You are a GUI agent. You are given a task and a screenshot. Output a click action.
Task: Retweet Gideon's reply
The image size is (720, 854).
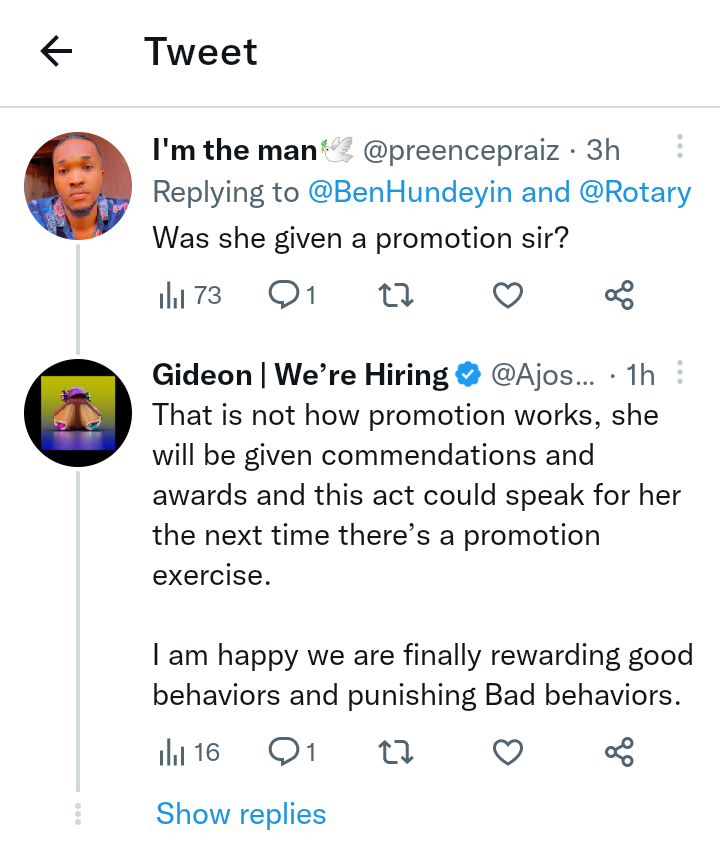point(398,752)
